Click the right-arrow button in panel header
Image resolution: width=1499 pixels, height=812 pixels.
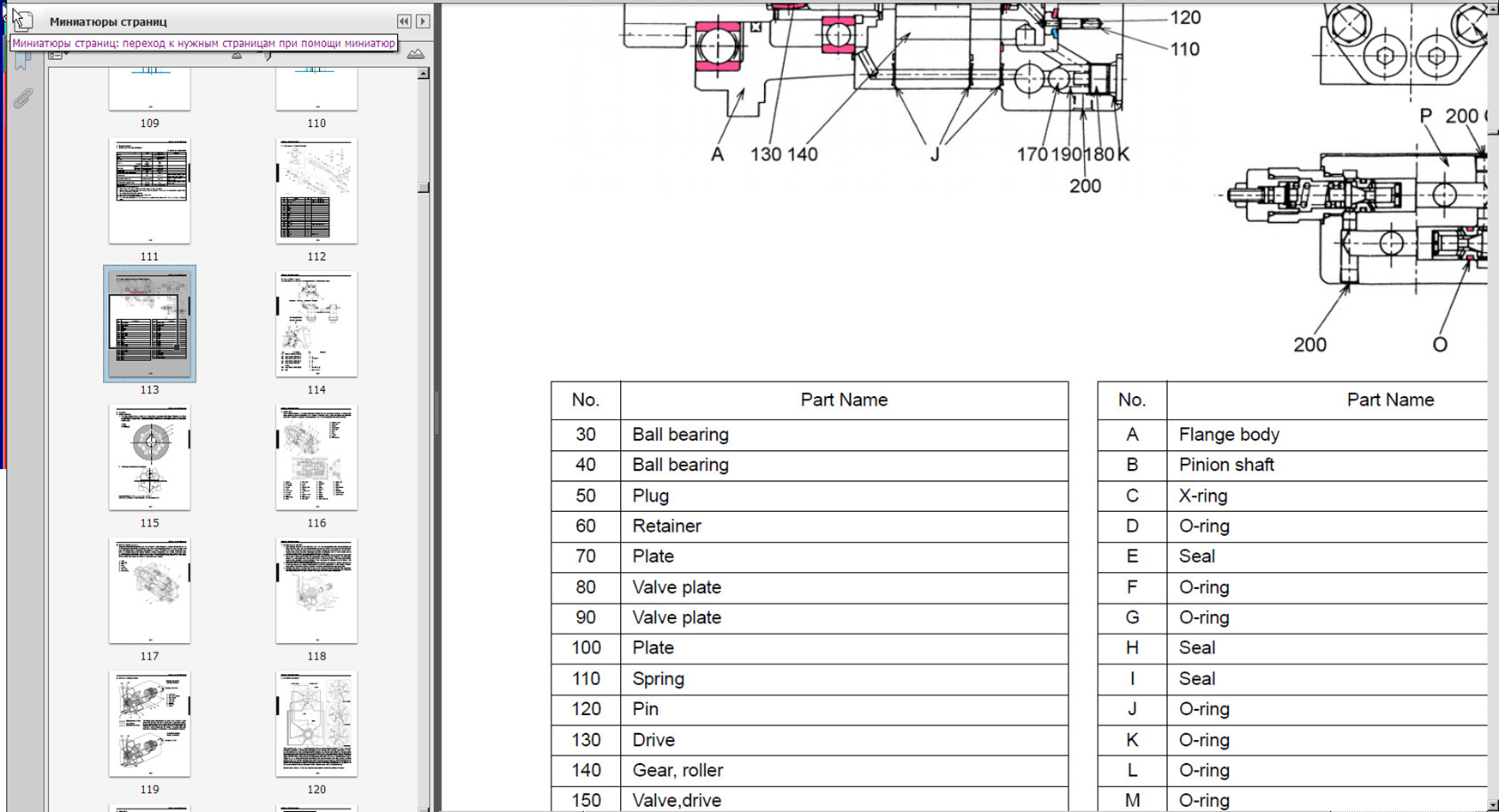423,21
